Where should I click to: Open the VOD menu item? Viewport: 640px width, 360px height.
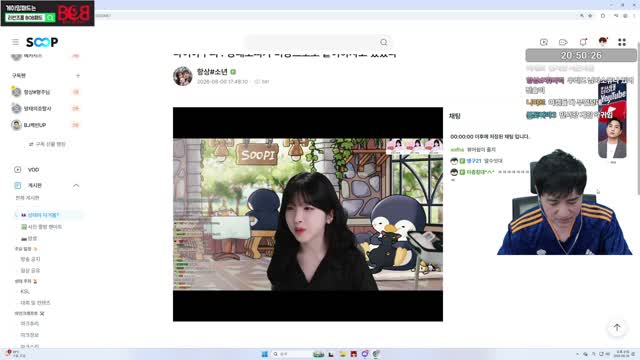(33, 169)
